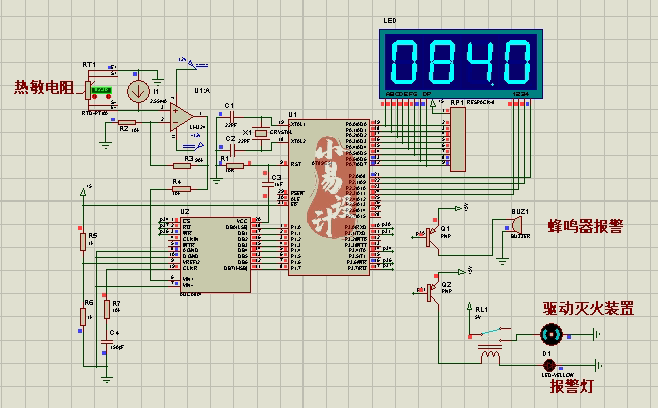Click resistor R2 near the op-amp
This screenshot has height=408, width=658.
127,122
